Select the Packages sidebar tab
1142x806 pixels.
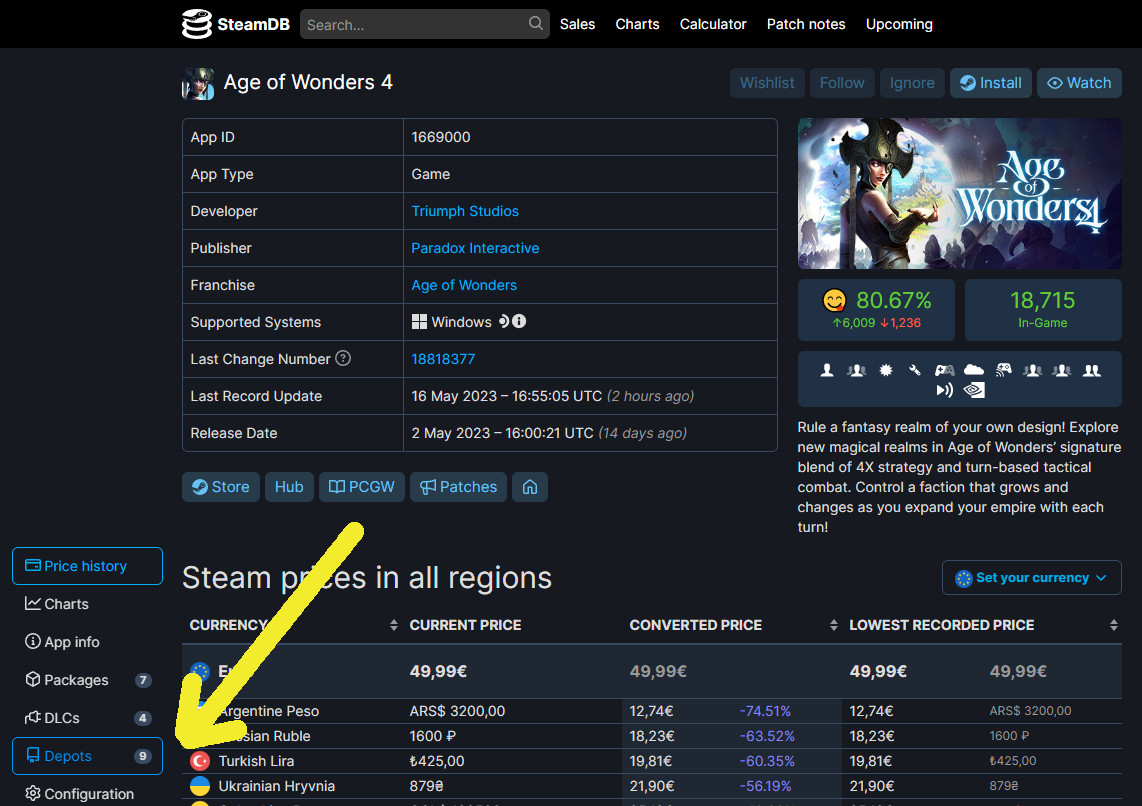pyautogui.click(x=87, y=680)
